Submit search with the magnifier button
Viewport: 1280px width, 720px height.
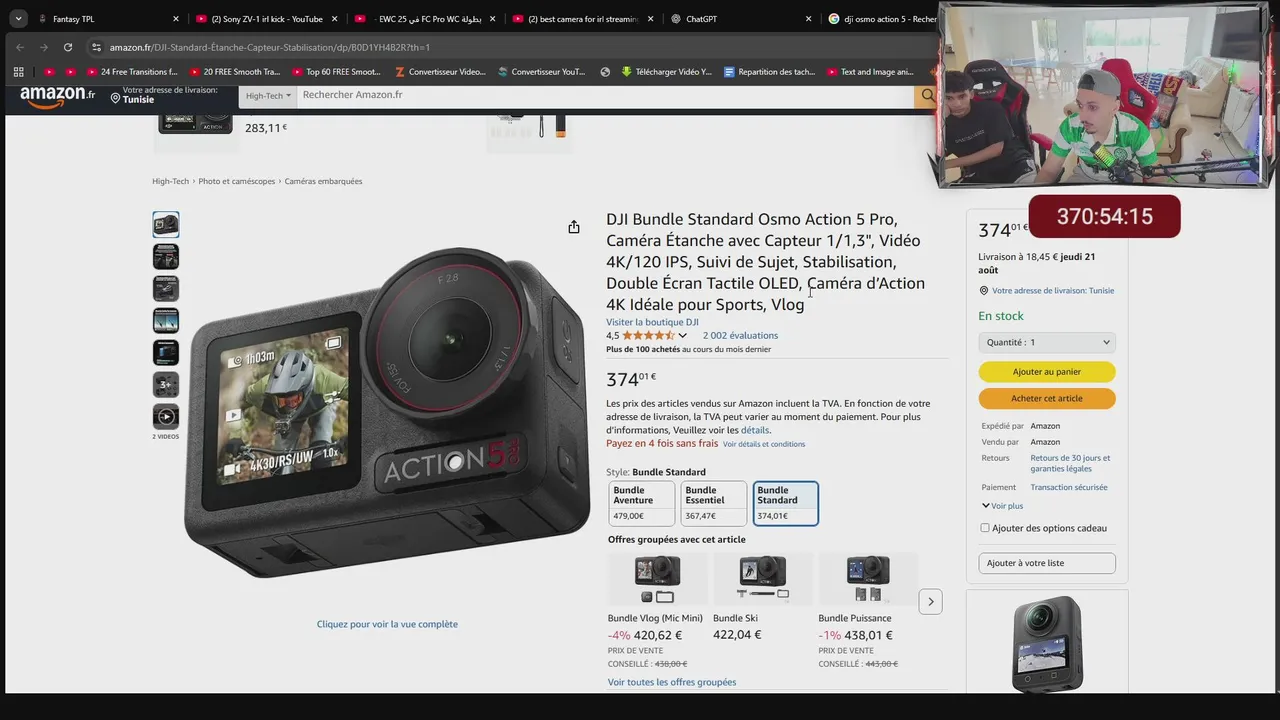coord(927,95)
